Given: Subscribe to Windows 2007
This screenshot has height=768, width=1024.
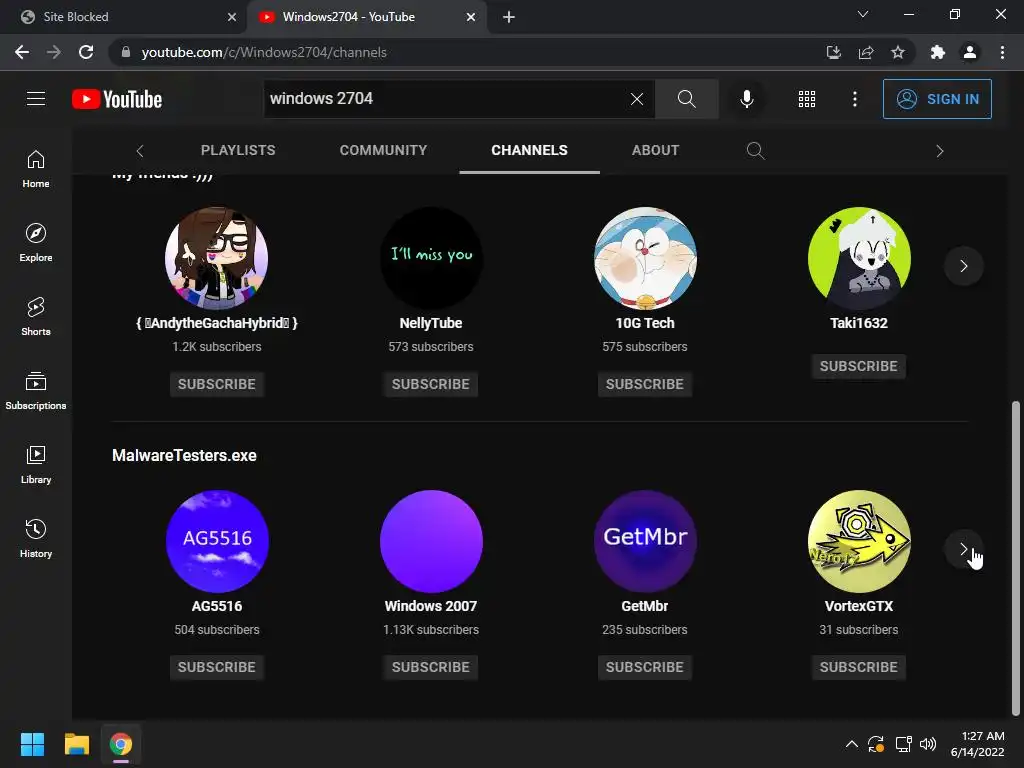Looking at the screenshot, I should 431,667.
